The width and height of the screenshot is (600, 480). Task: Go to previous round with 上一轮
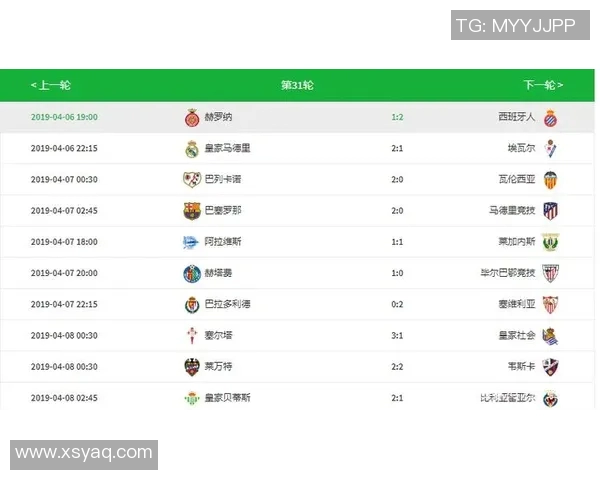(51, 85)
